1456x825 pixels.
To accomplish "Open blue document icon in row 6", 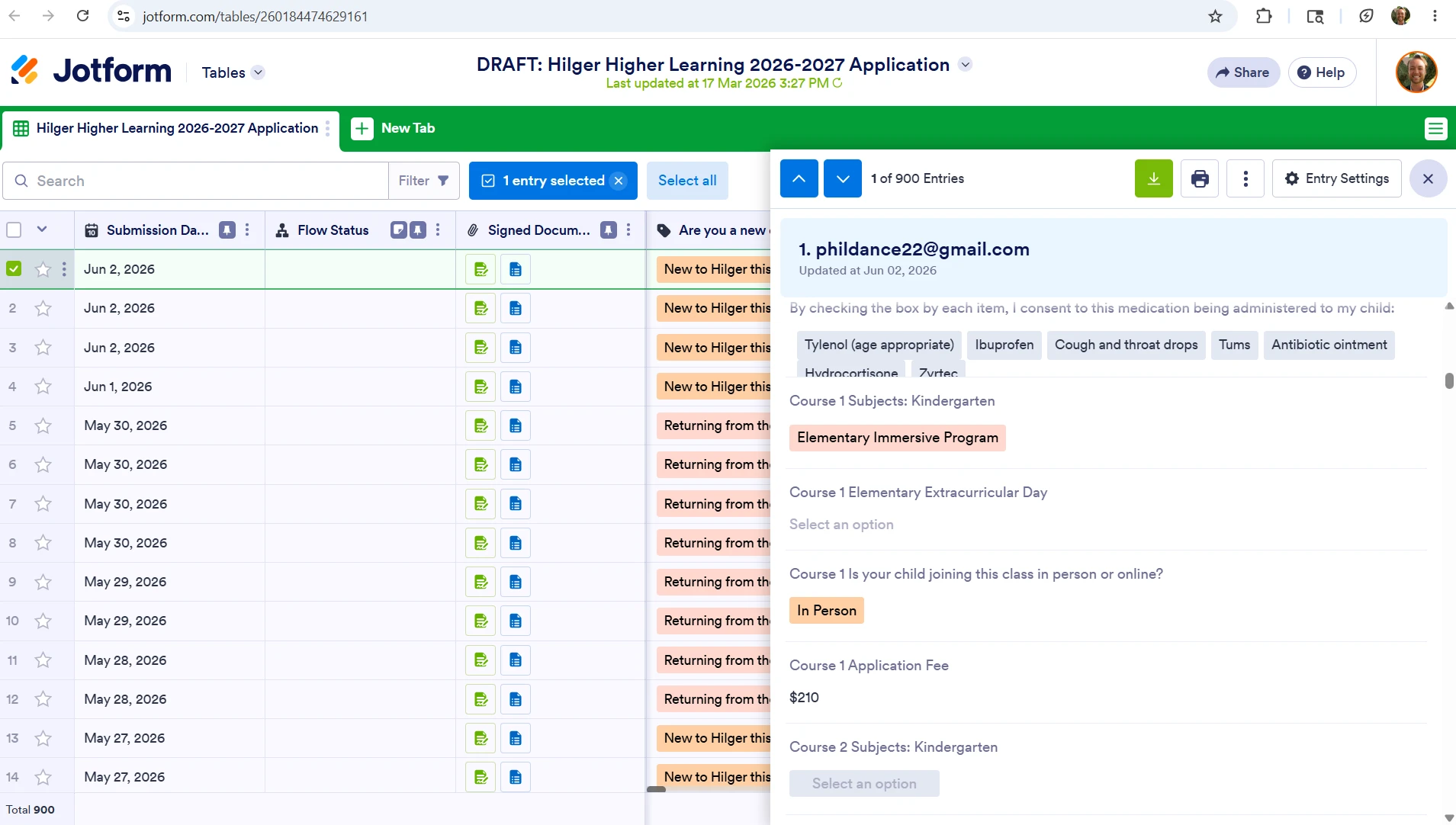I will (x=516, y=464).
